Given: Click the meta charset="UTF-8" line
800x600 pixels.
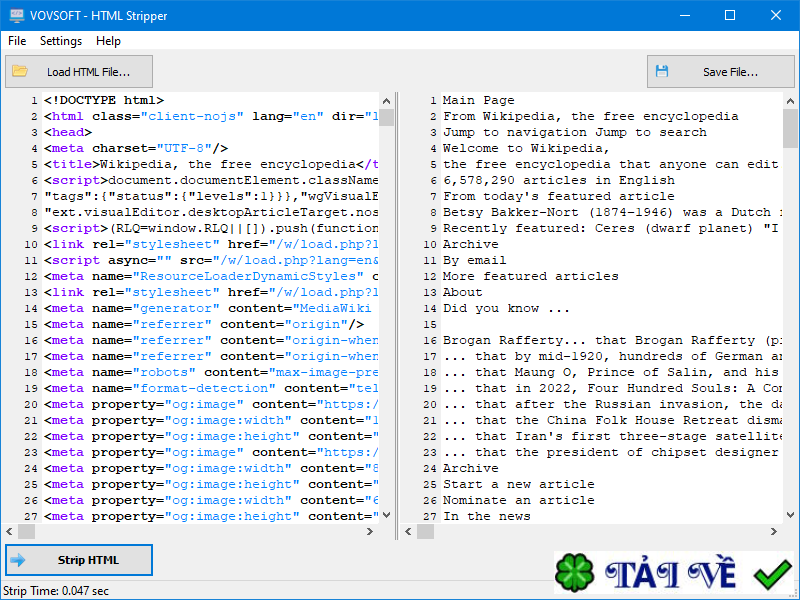Looking at the screenshot, I should pyautogui.click(x=136, y=148).
